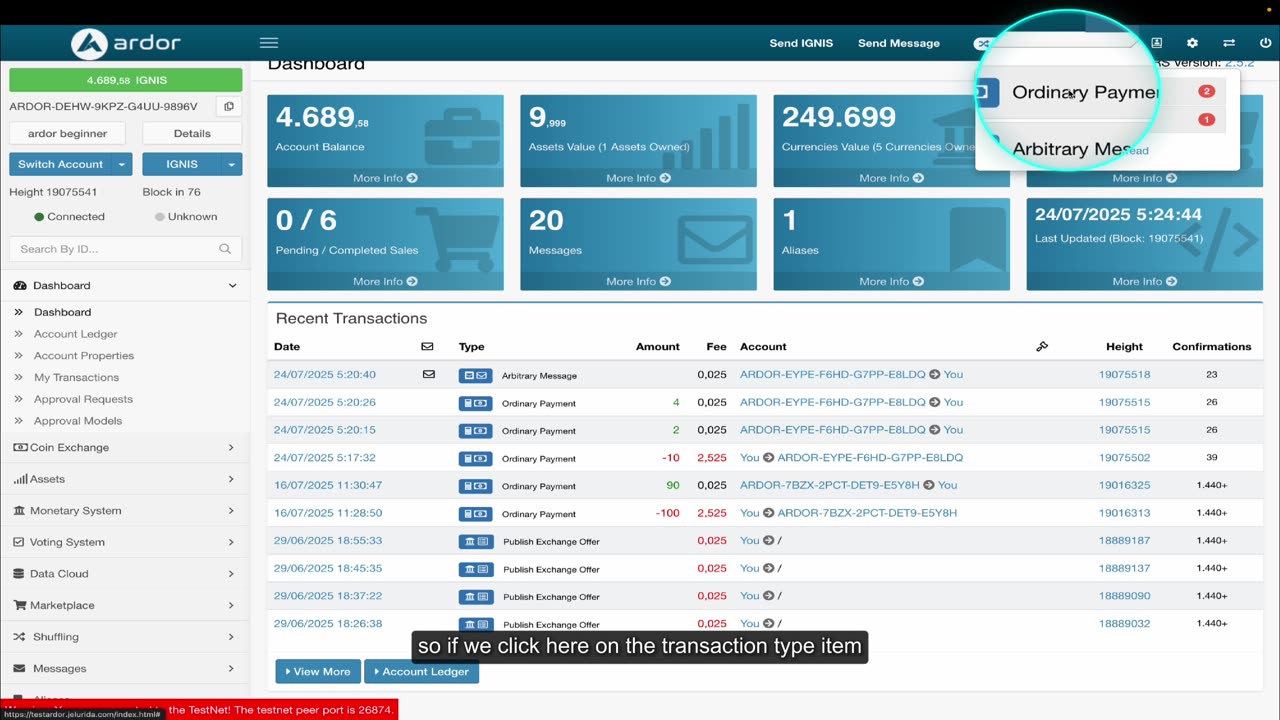Open More Info on Account Balance card

385,178
